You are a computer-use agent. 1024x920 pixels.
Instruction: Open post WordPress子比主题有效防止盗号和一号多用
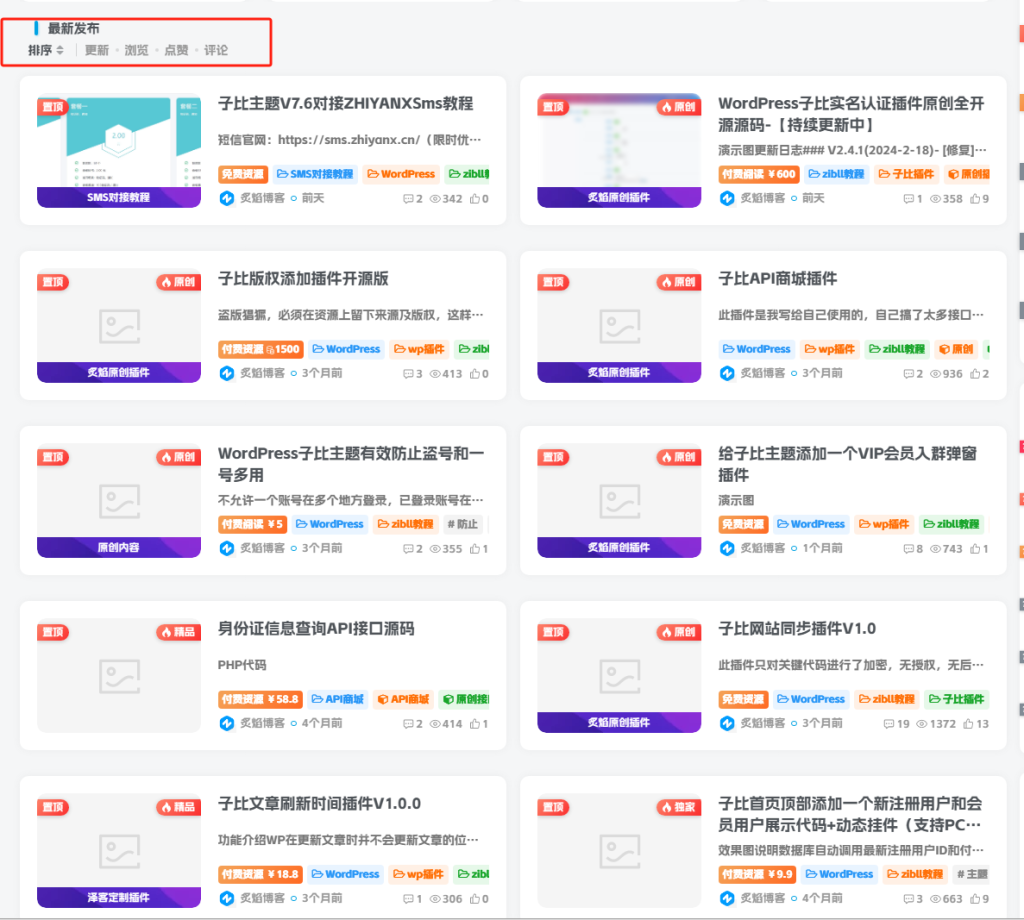(351, 464)
